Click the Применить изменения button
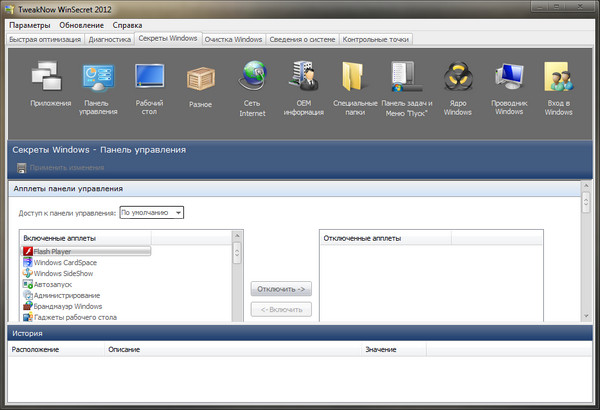The image size is (600, 410). [x=66, y=167]
